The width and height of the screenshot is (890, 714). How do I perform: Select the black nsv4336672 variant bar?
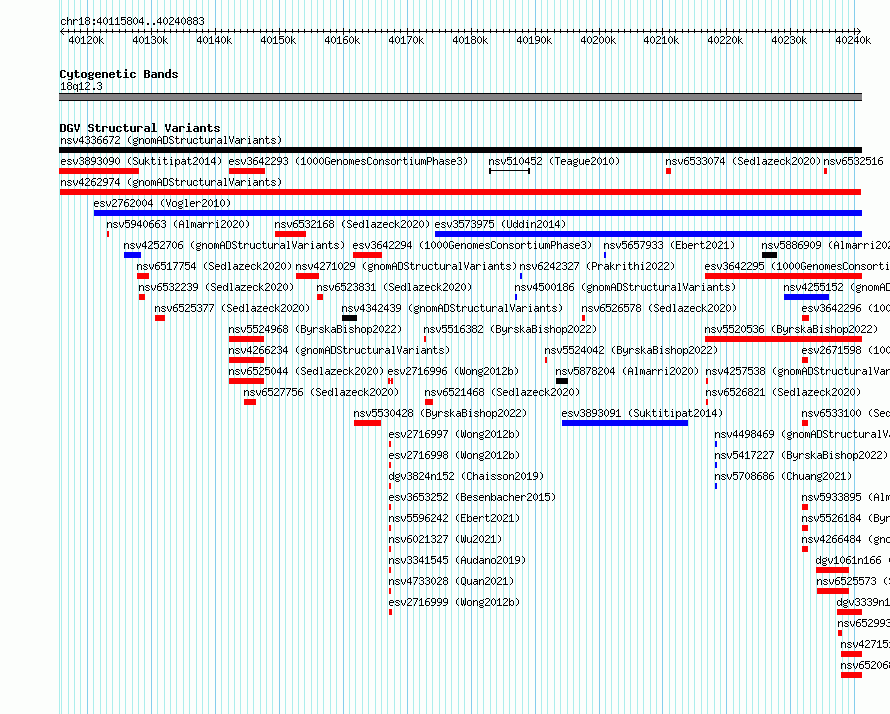(460, 150)
